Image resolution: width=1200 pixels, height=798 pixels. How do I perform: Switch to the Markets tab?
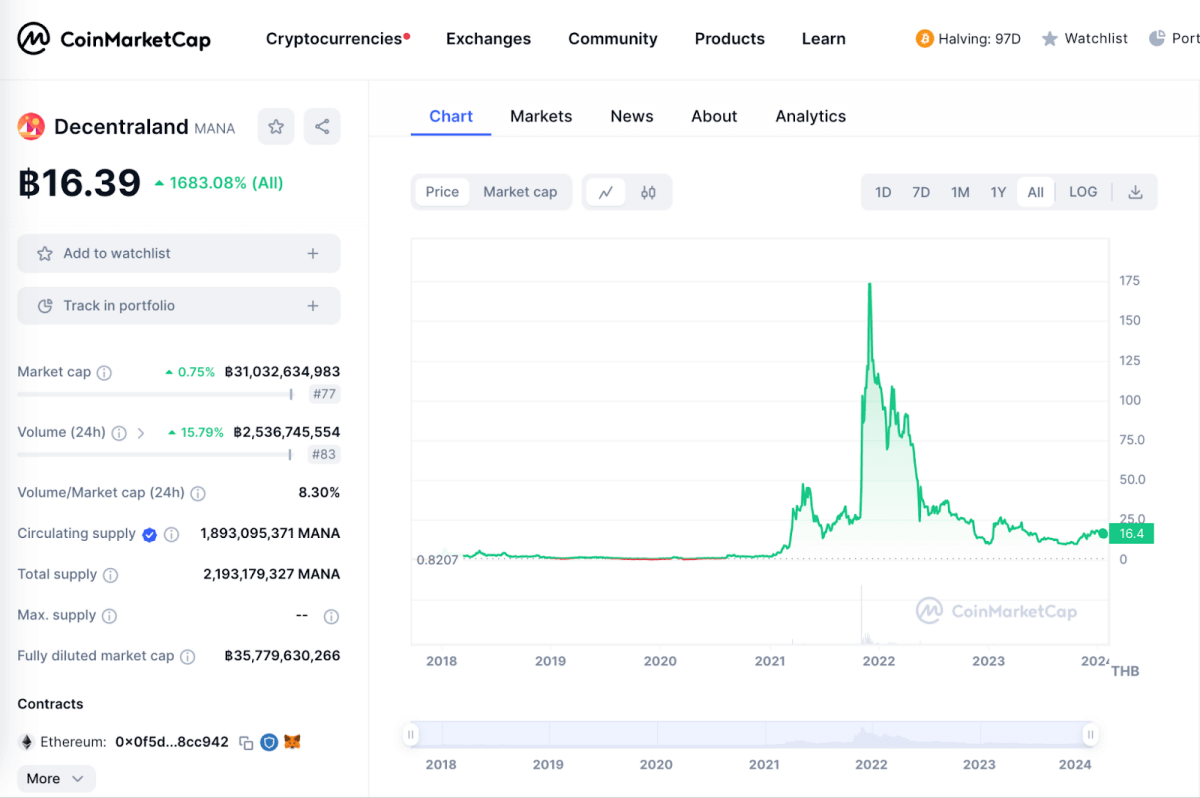pyautogui.click(x=541, y=116)
